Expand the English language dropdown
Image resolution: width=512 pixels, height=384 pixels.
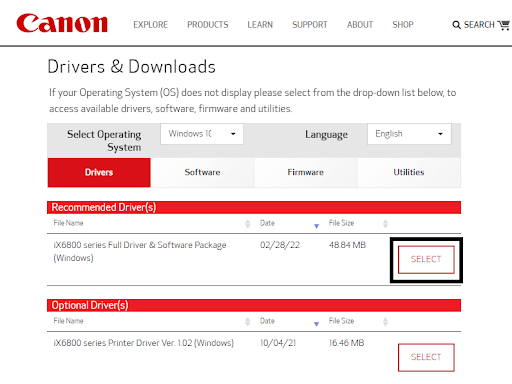[409, 134]
